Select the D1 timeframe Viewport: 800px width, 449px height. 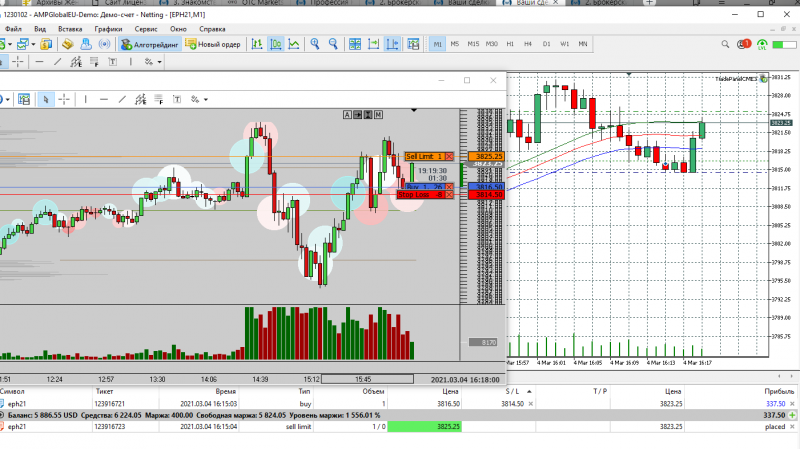(x=546, y=44)
